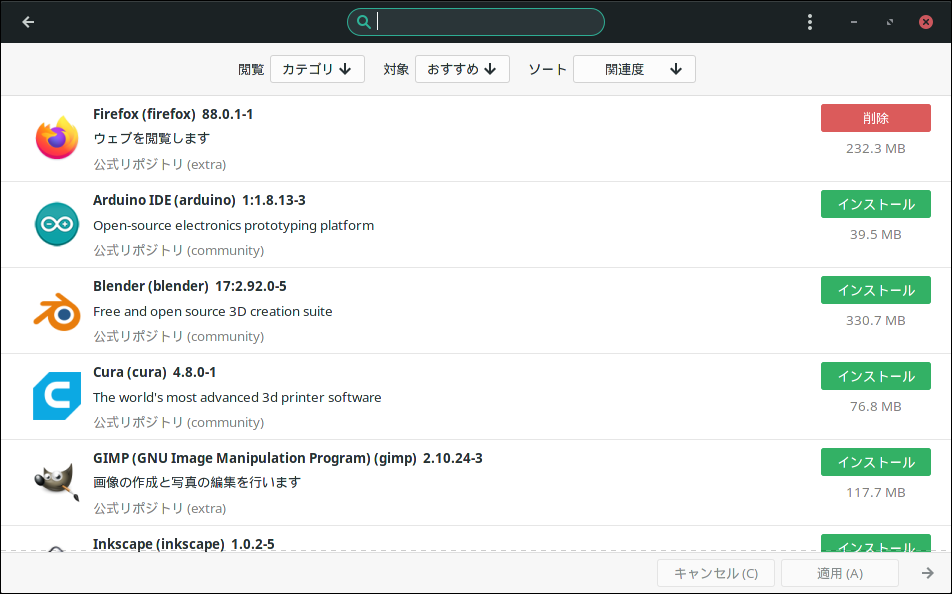Click Arduino's 公式リポジトリ (community) label
Image resolution: width=952 pixels, height=594 pixels.
click(x=178, y=250)
